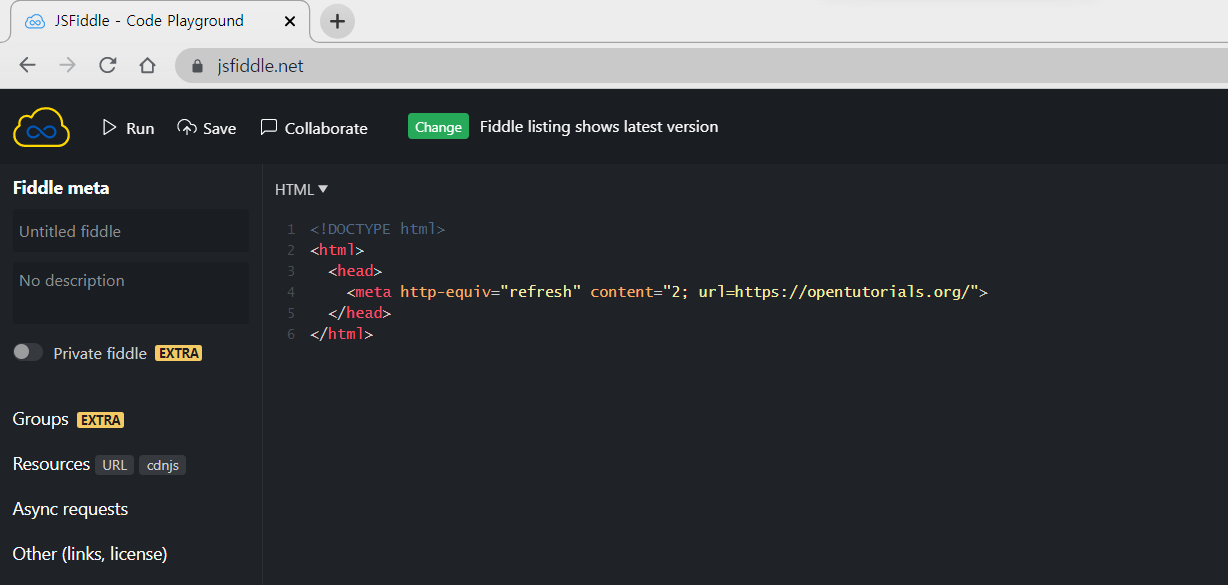Click the Save cloud upload icon

point(187,127)
